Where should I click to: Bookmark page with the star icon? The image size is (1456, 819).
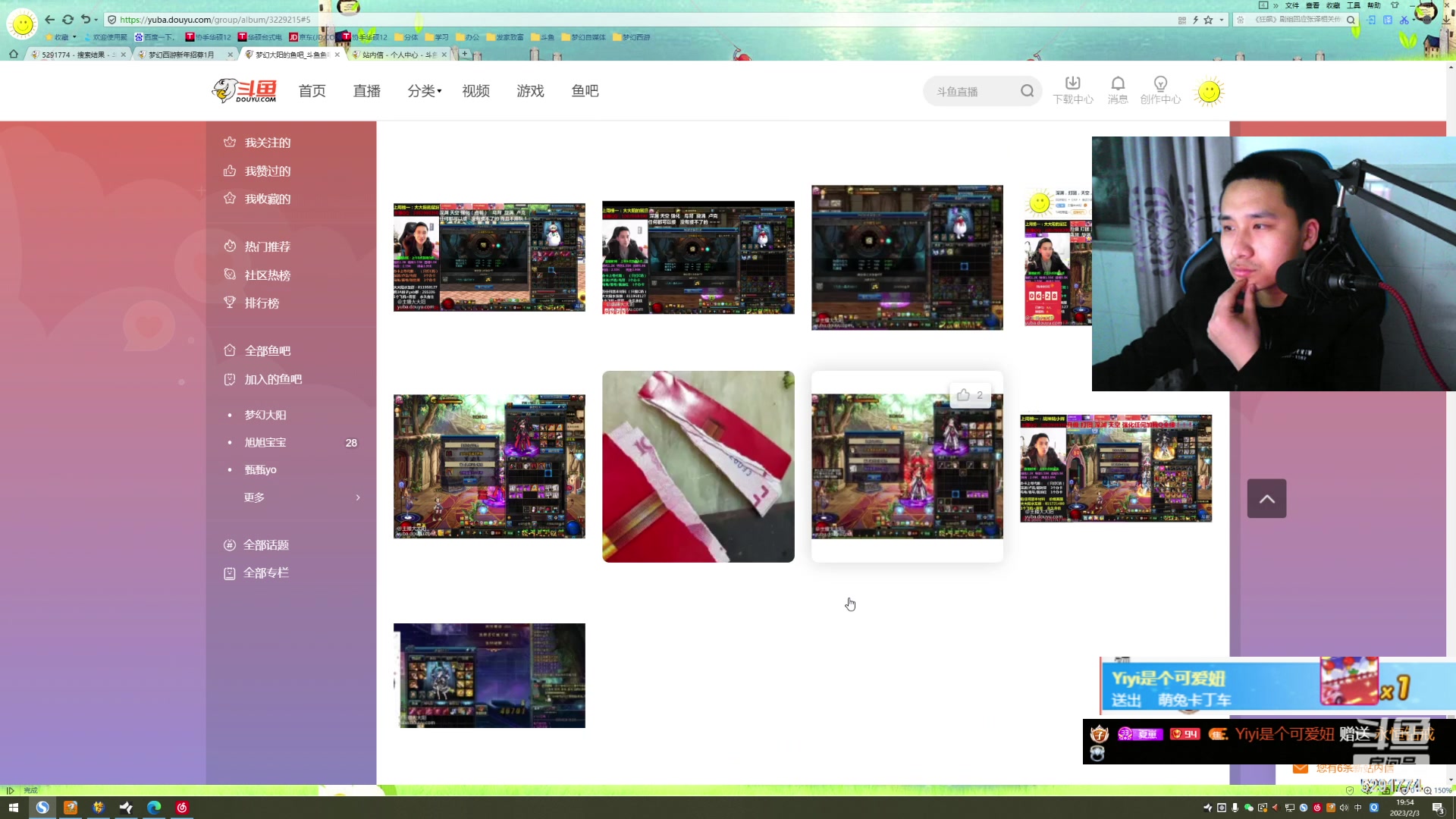[x=1208, y=20]
